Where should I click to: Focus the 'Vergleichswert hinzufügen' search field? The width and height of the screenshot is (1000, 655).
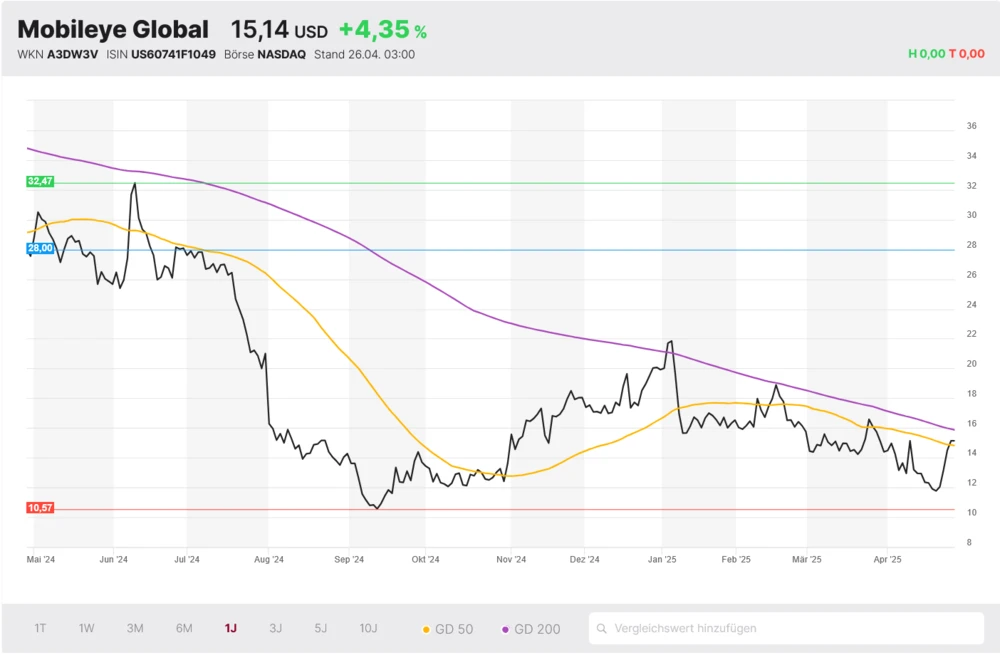click(790, 629)
